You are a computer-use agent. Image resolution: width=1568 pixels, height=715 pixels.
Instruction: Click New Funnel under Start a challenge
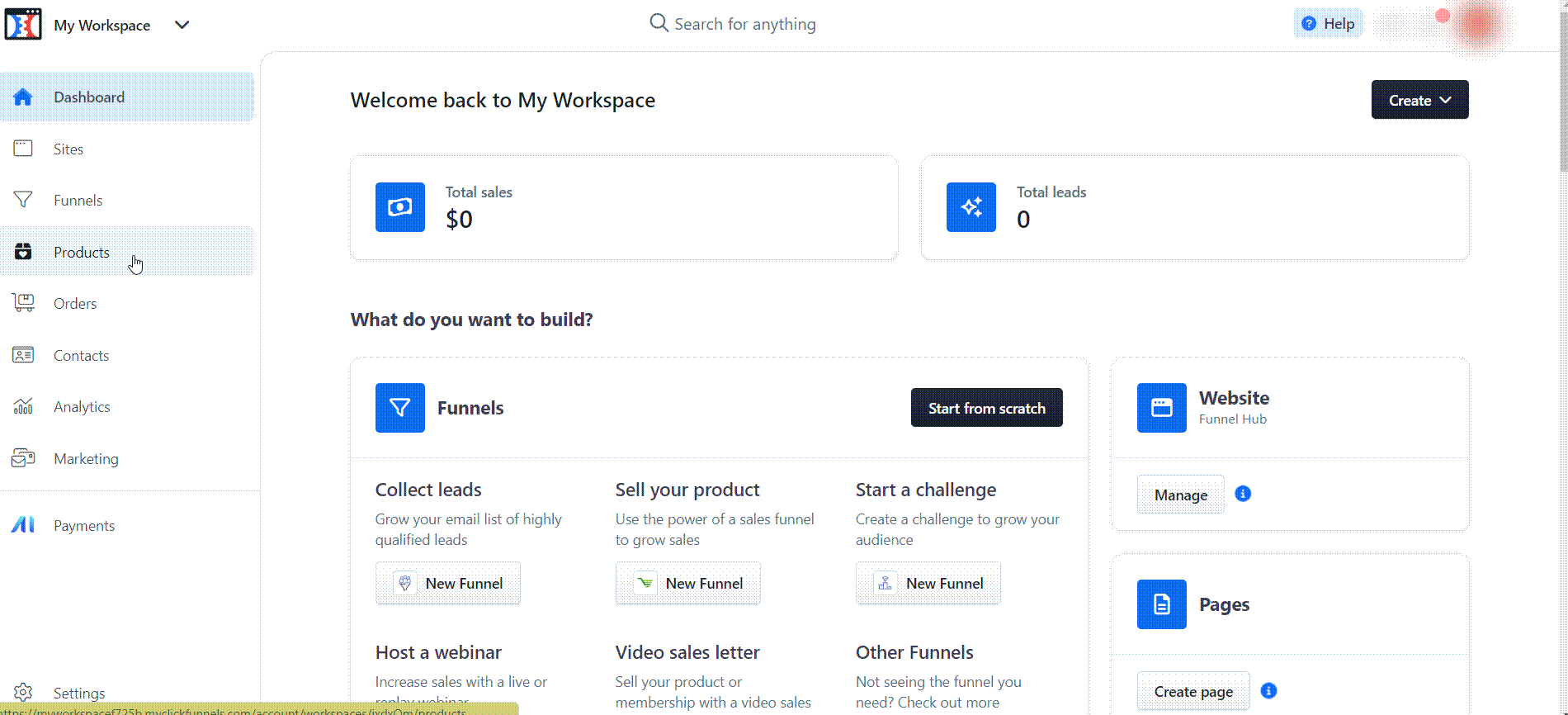[928, 583]
